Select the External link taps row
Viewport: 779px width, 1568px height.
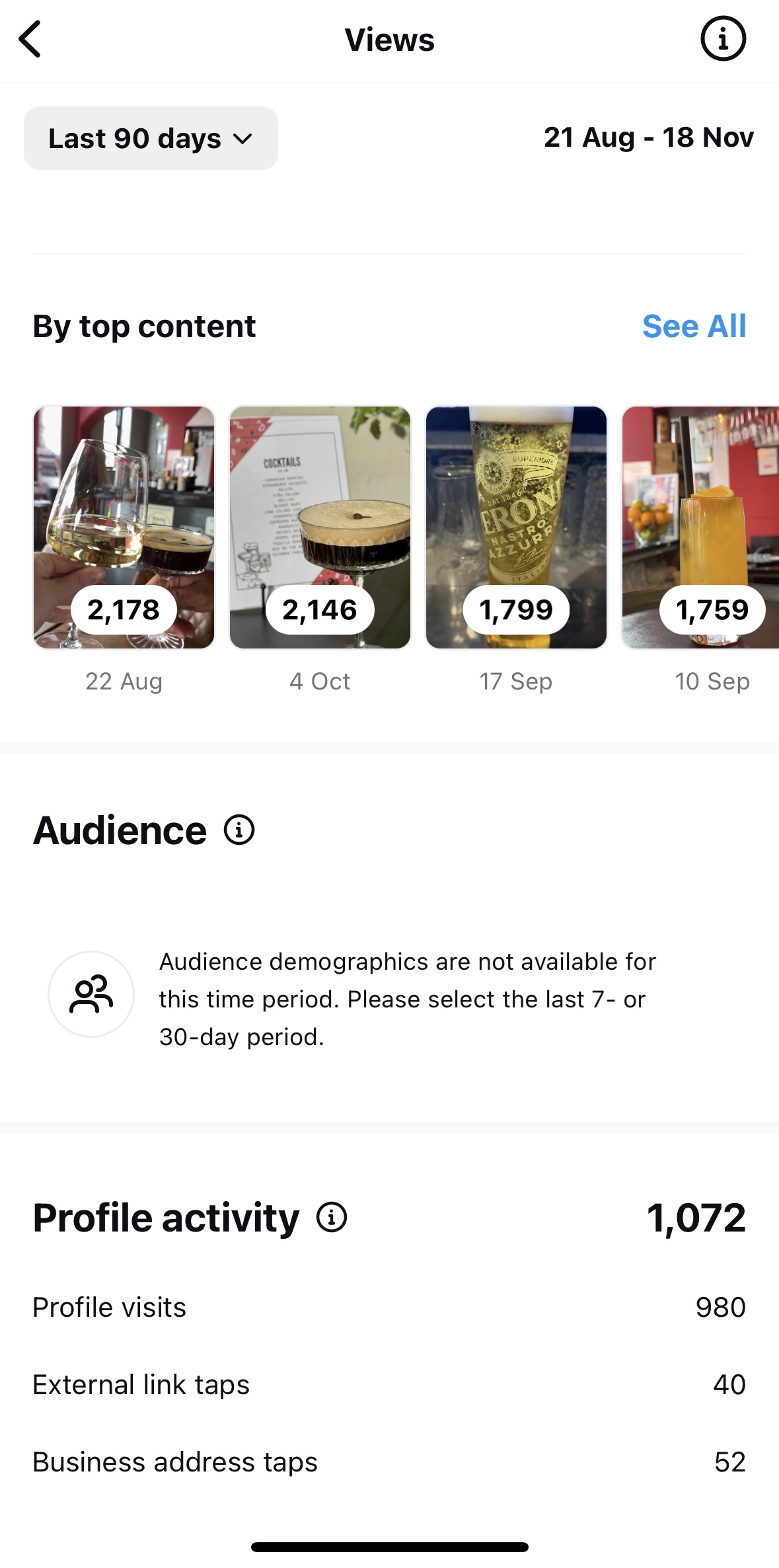pyautogui.click(x=389, y=1385)
